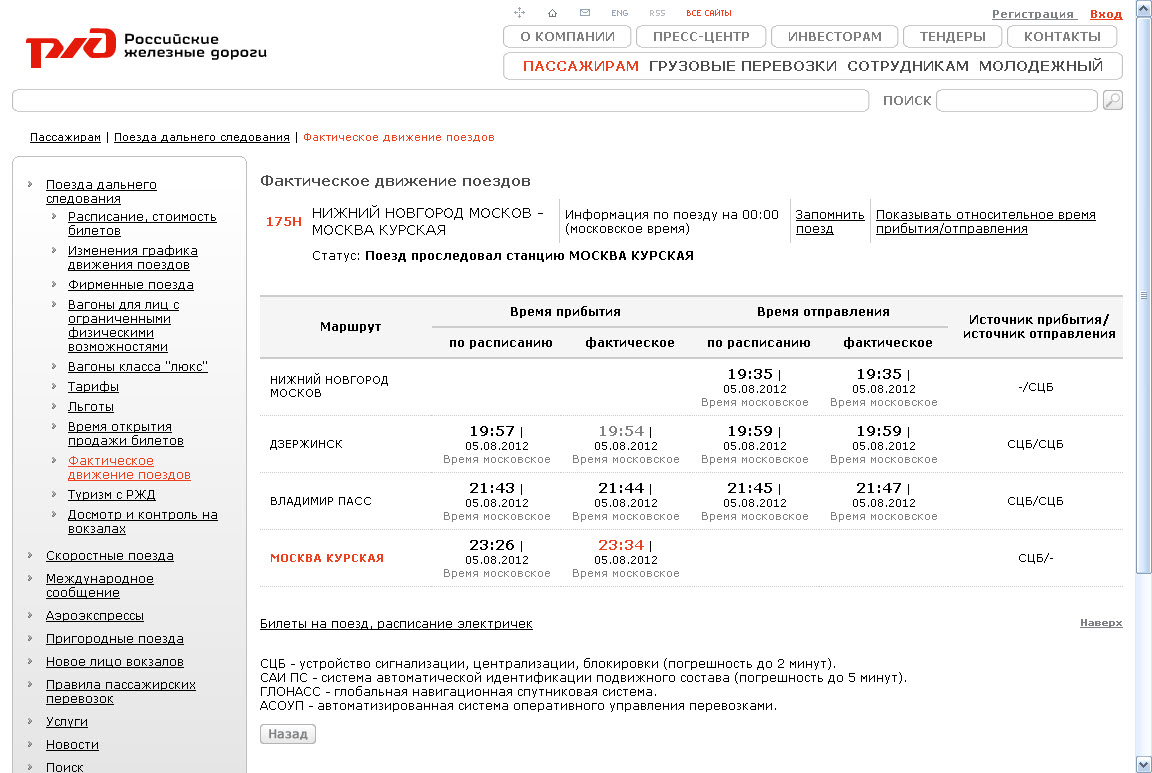Select 'Тарифы' in the sidebar

coord(93,387)
